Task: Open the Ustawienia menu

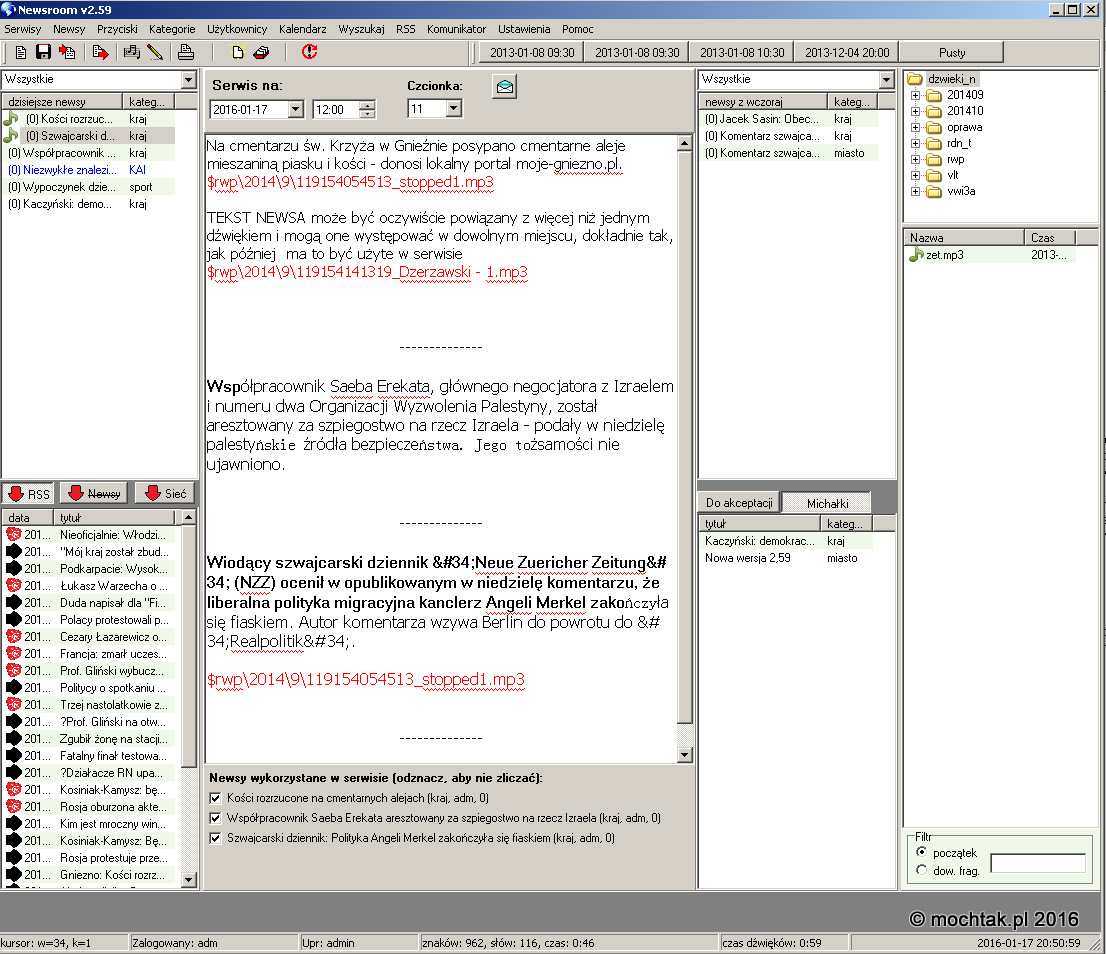Action: [x=524, y=29]
